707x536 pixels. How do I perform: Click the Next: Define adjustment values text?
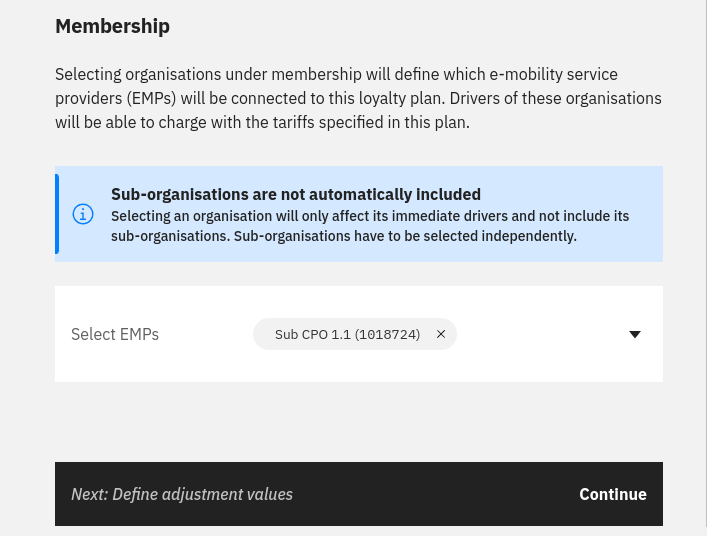182,494
